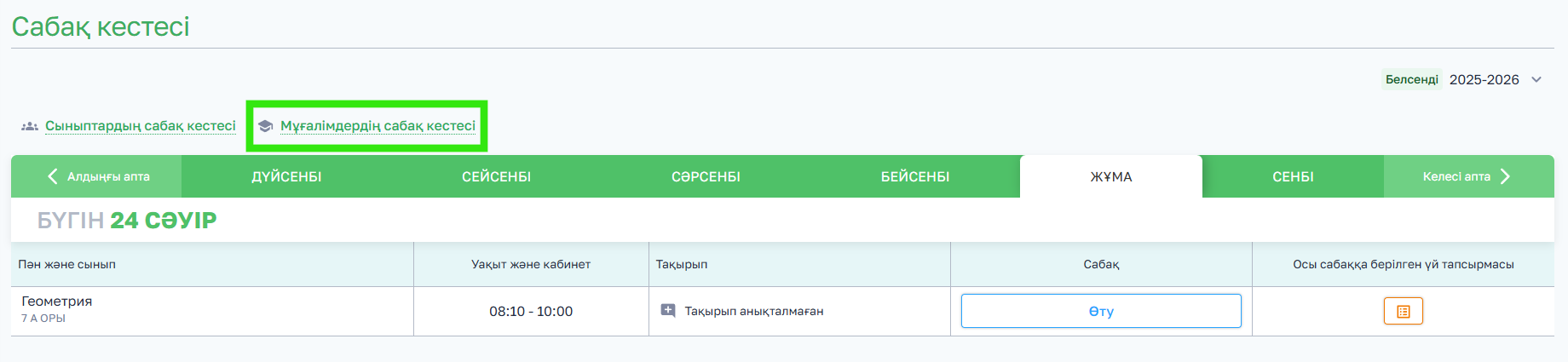This screenshot has height=362, width=1568.
Task: Switch to the СӘРСЕНБІ tab
Action: 706,176
